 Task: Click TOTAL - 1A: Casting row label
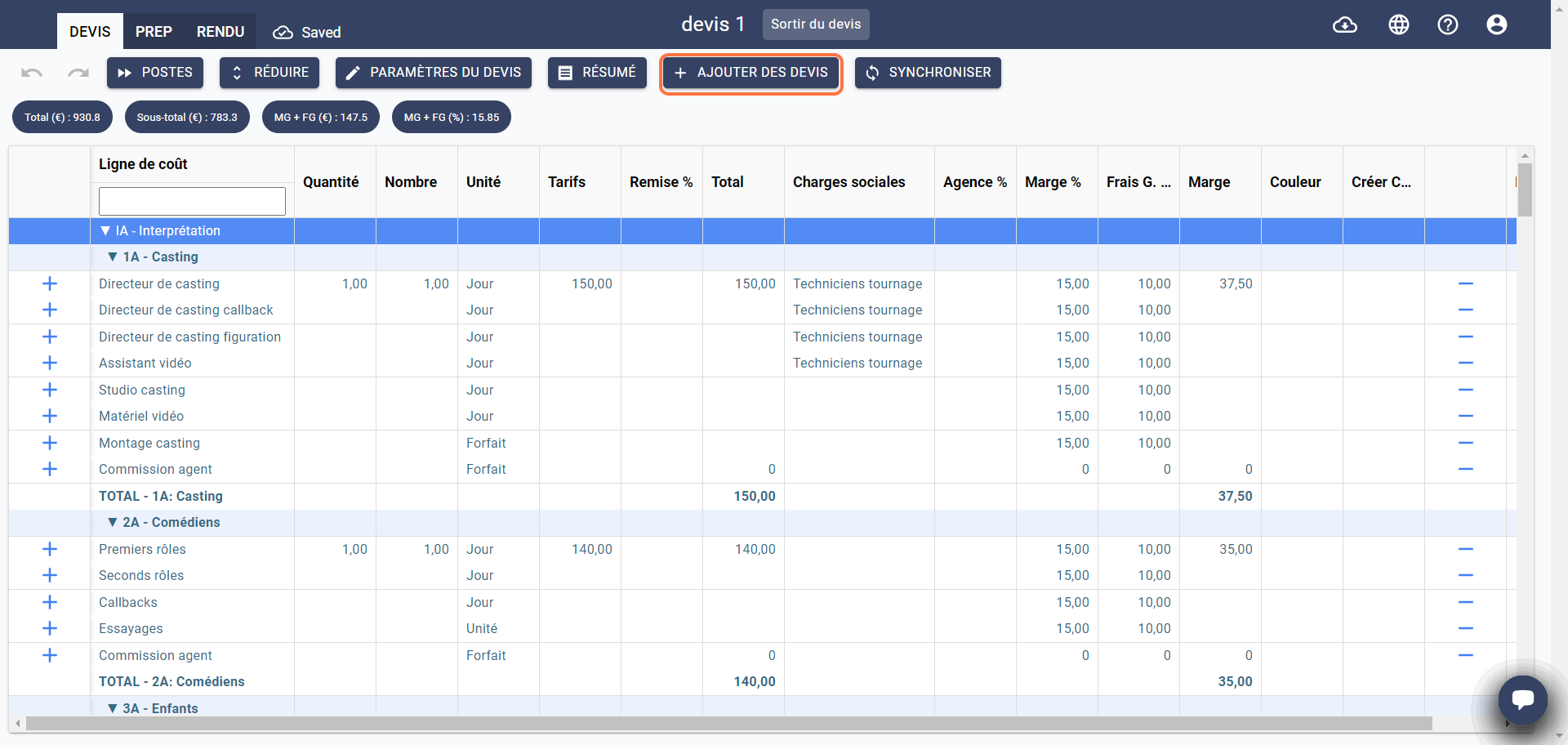pyautogui.click(x=161, y=496)
